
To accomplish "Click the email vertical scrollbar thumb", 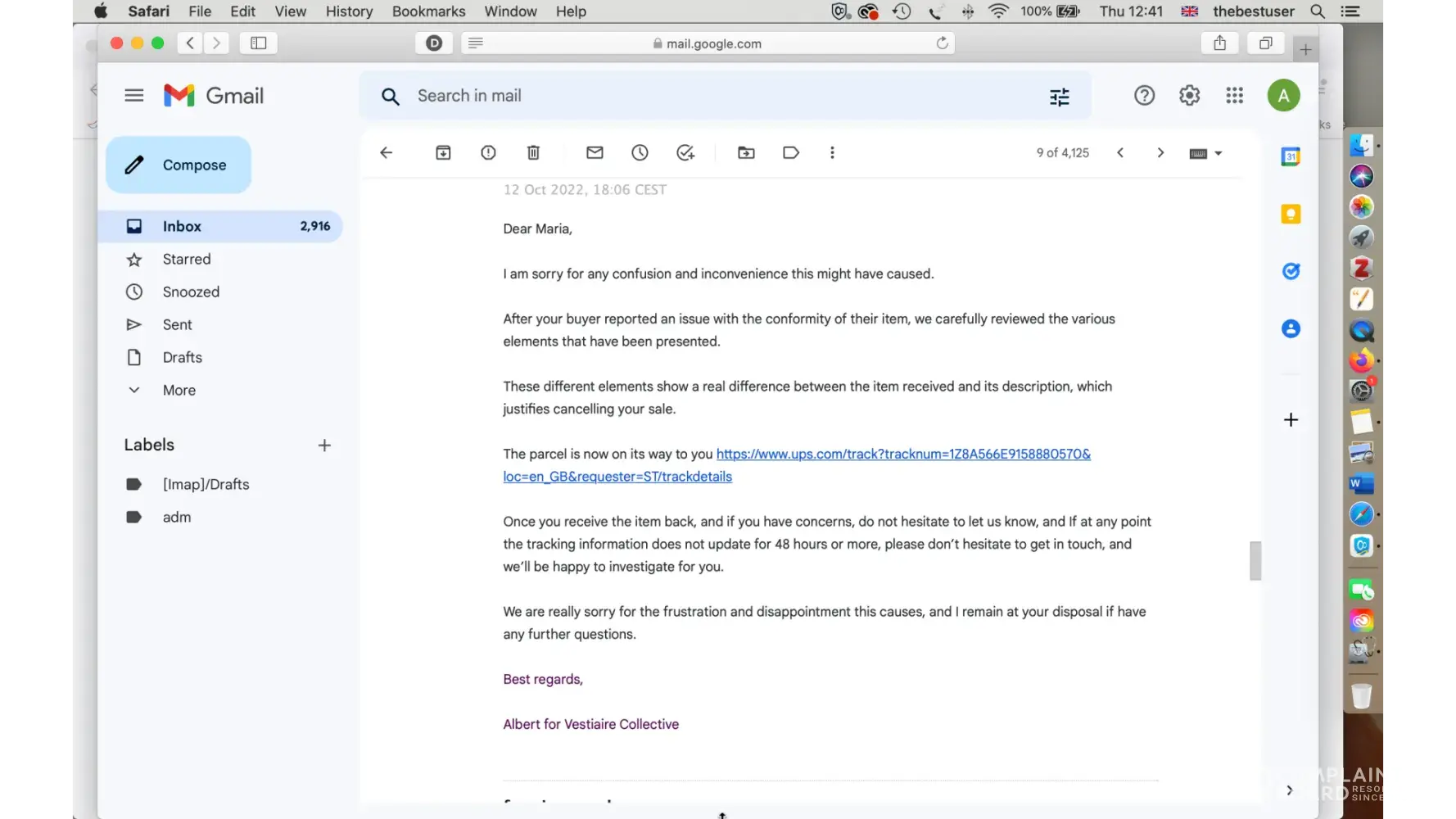I will click(x=1255, y=561).
